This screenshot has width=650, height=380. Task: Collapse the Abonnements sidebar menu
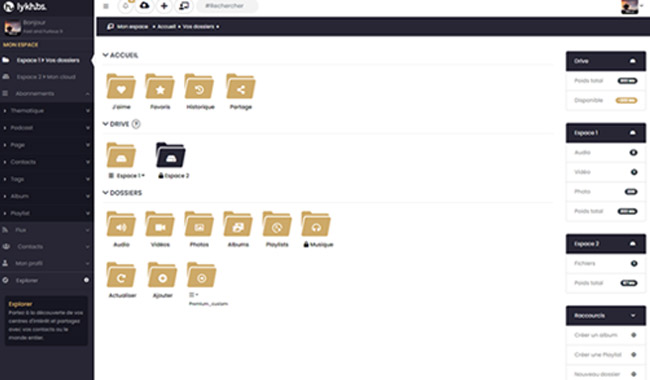point(46,94)
